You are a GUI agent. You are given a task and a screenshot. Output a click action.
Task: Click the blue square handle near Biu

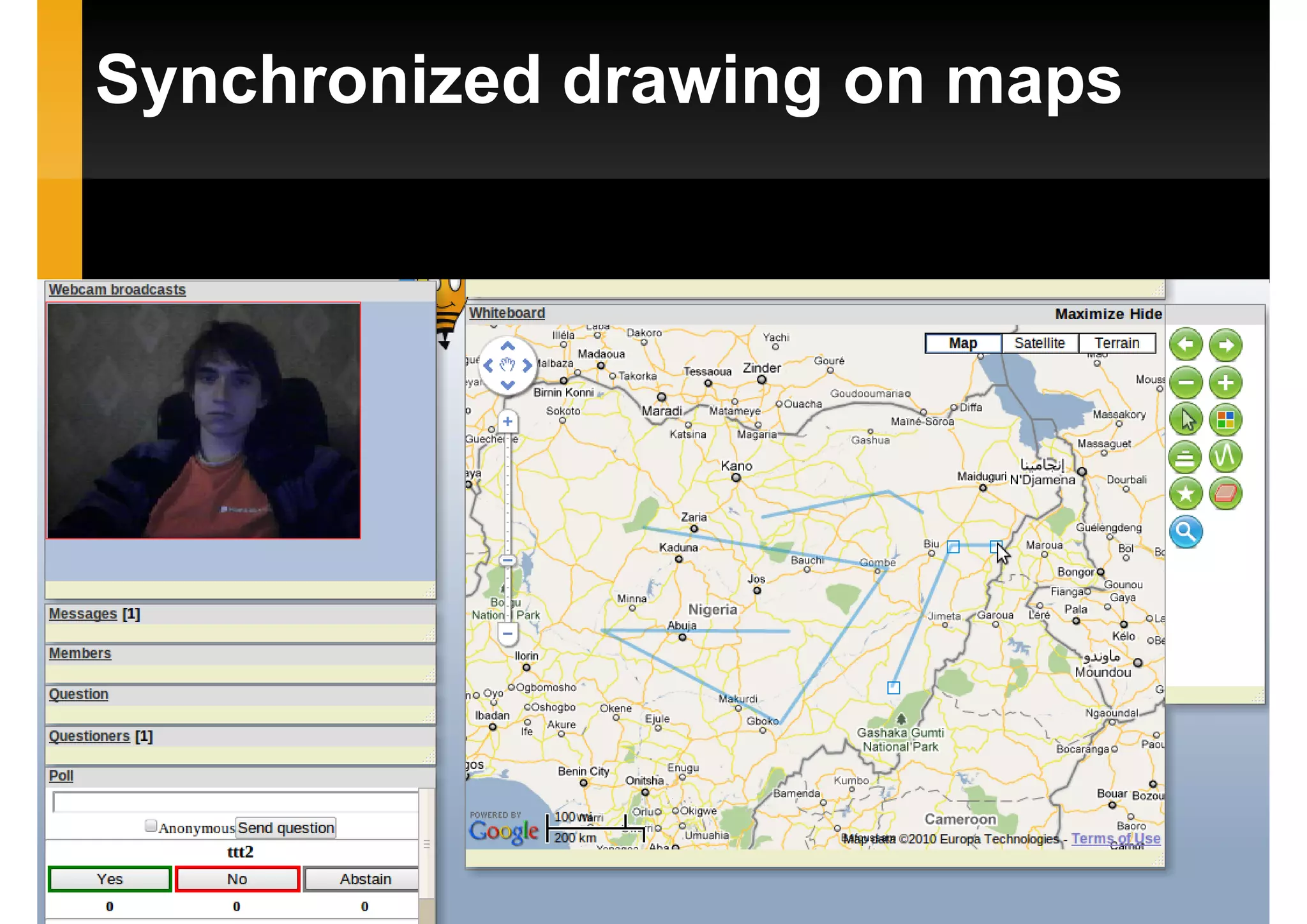click(953, 547)
